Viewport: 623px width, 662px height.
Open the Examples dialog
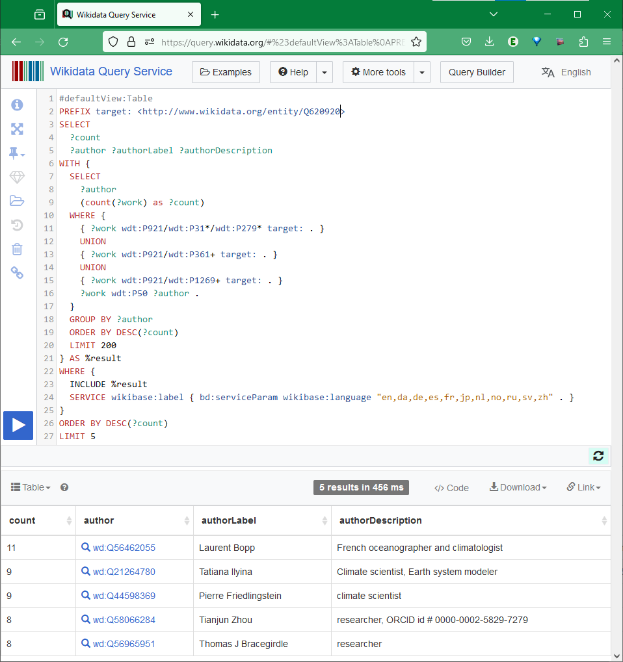[226, 72]
